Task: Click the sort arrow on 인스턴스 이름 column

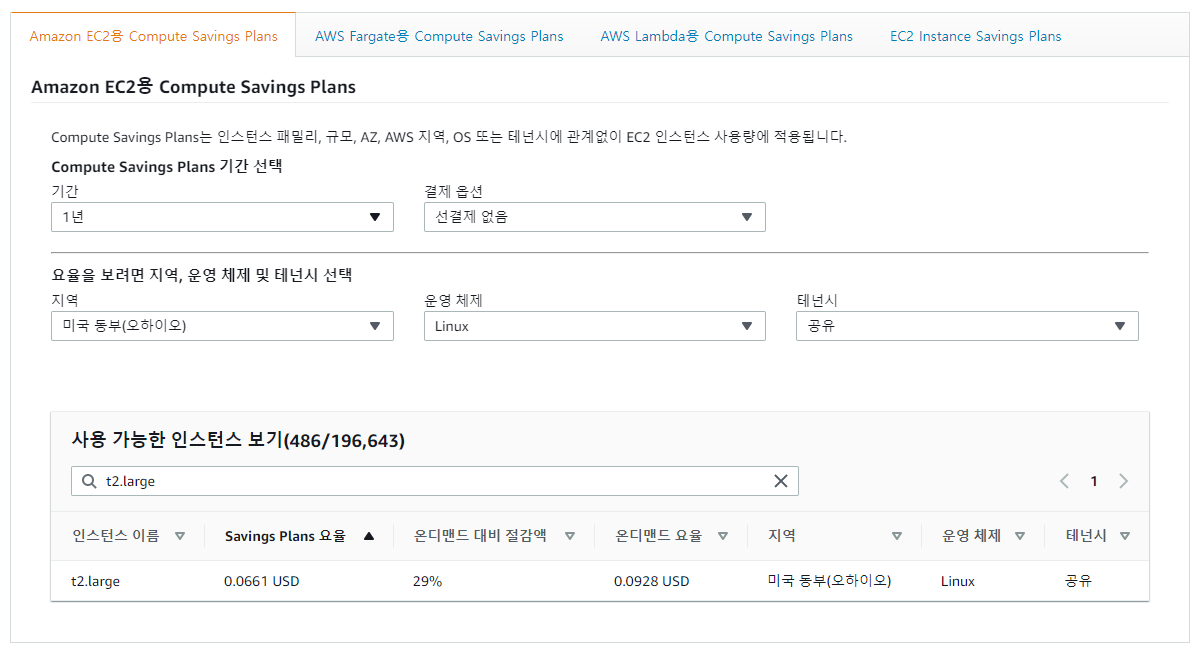Action: pos(179,535)
